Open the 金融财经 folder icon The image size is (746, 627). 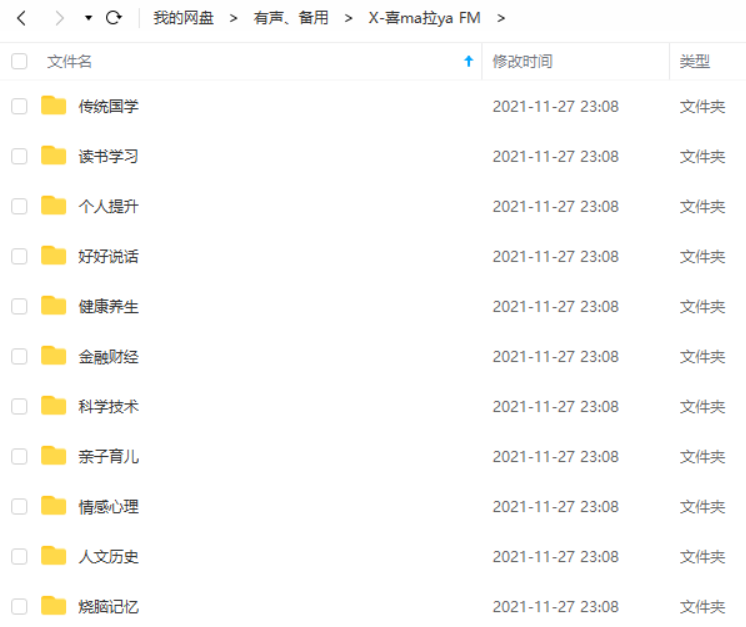click(x=53, y=356)
